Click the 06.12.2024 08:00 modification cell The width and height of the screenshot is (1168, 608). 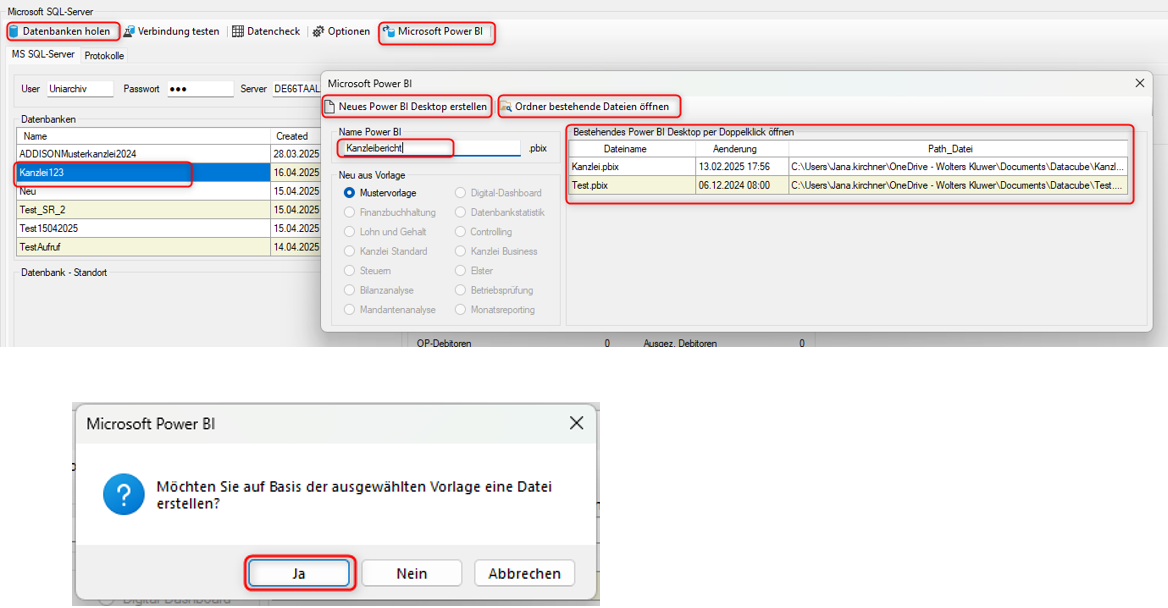(742, 186)
